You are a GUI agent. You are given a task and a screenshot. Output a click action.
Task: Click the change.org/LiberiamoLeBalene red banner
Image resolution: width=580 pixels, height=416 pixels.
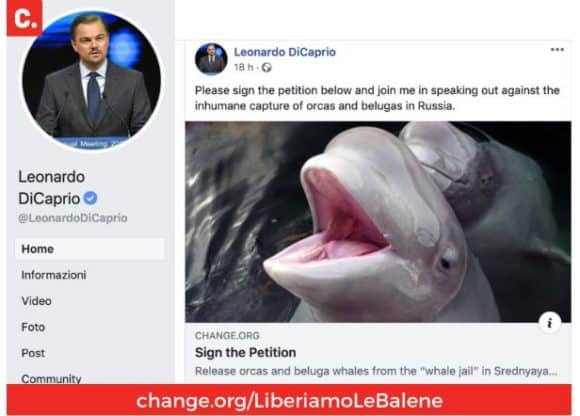tap(289, 400)
